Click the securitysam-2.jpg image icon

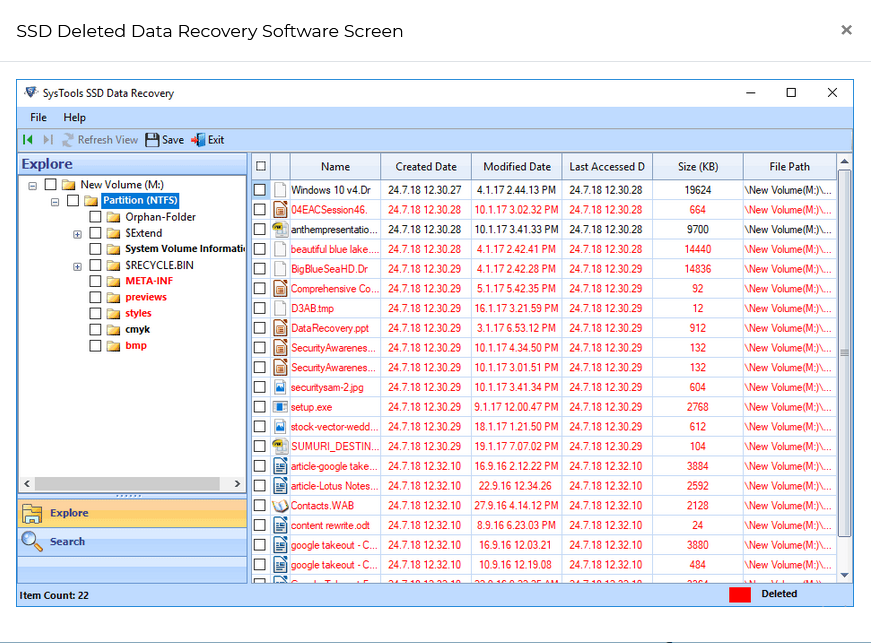[281, 387]
